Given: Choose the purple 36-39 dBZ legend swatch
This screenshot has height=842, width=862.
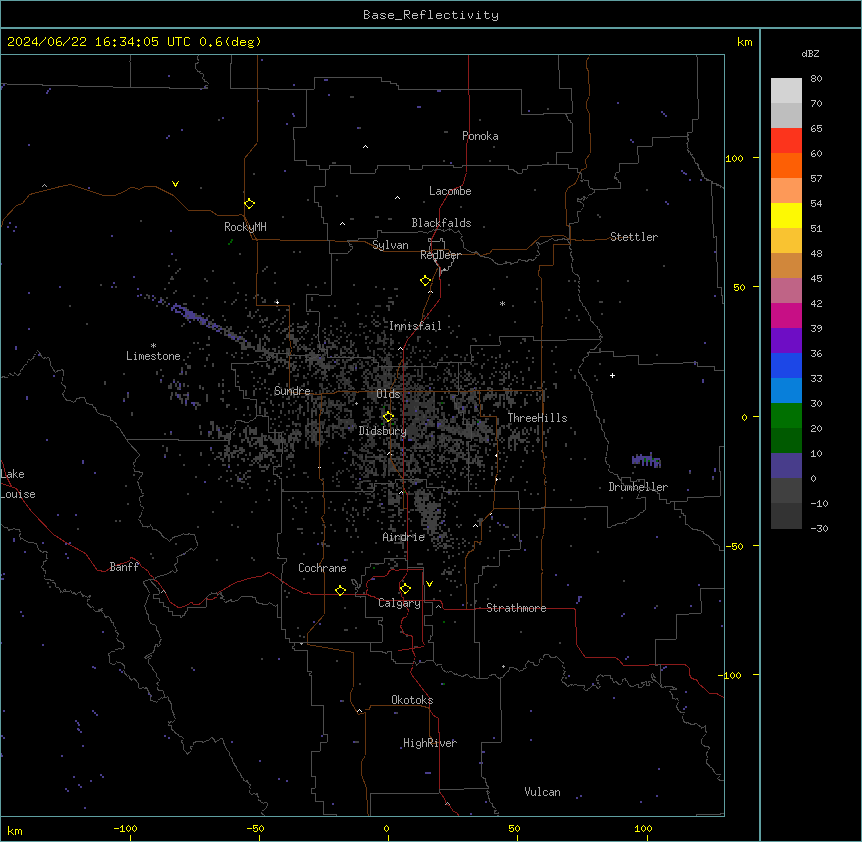Looking at the screenshot, I should click(x=786, y=341).
